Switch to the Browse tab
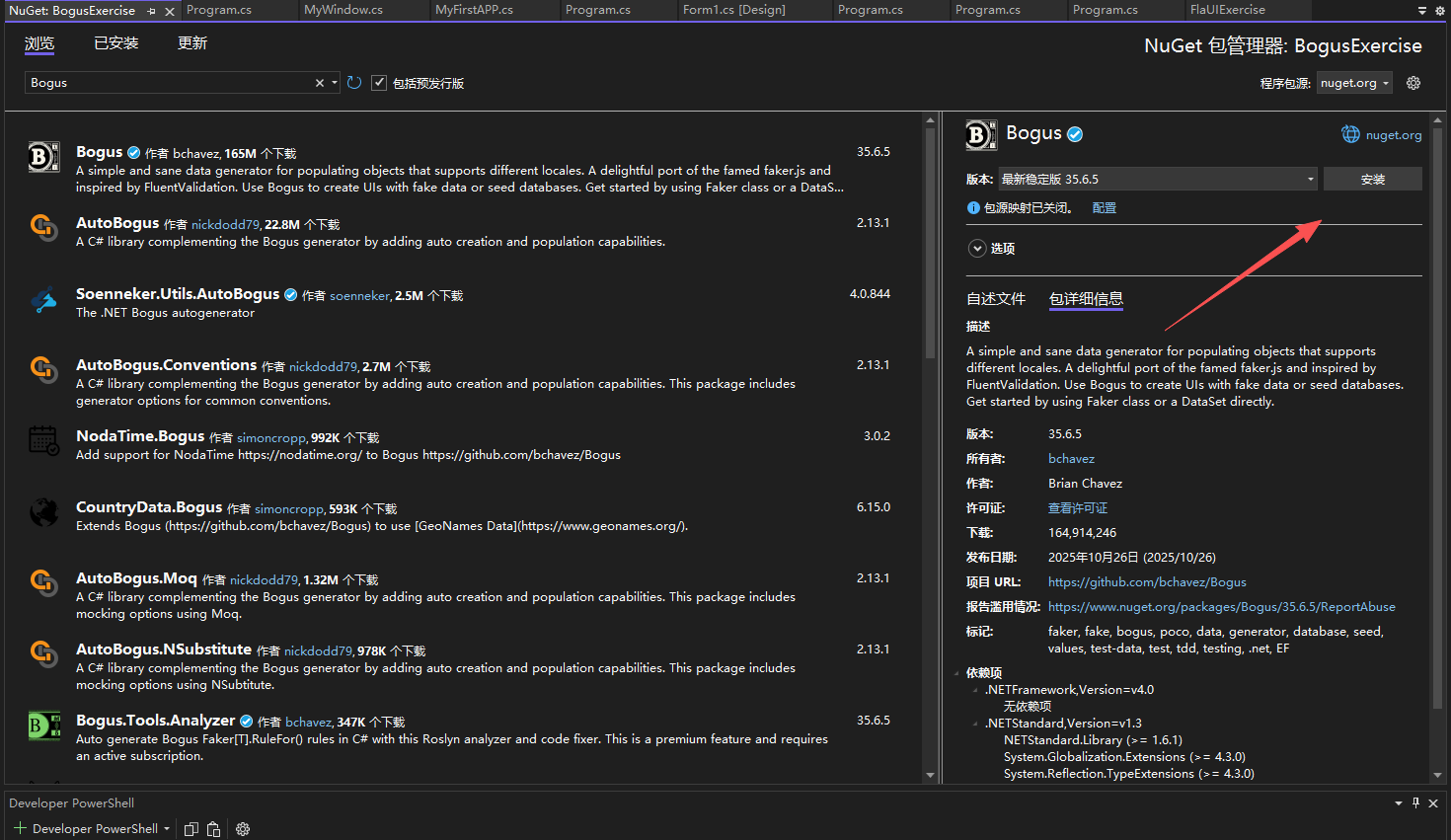 click(39, 43)
